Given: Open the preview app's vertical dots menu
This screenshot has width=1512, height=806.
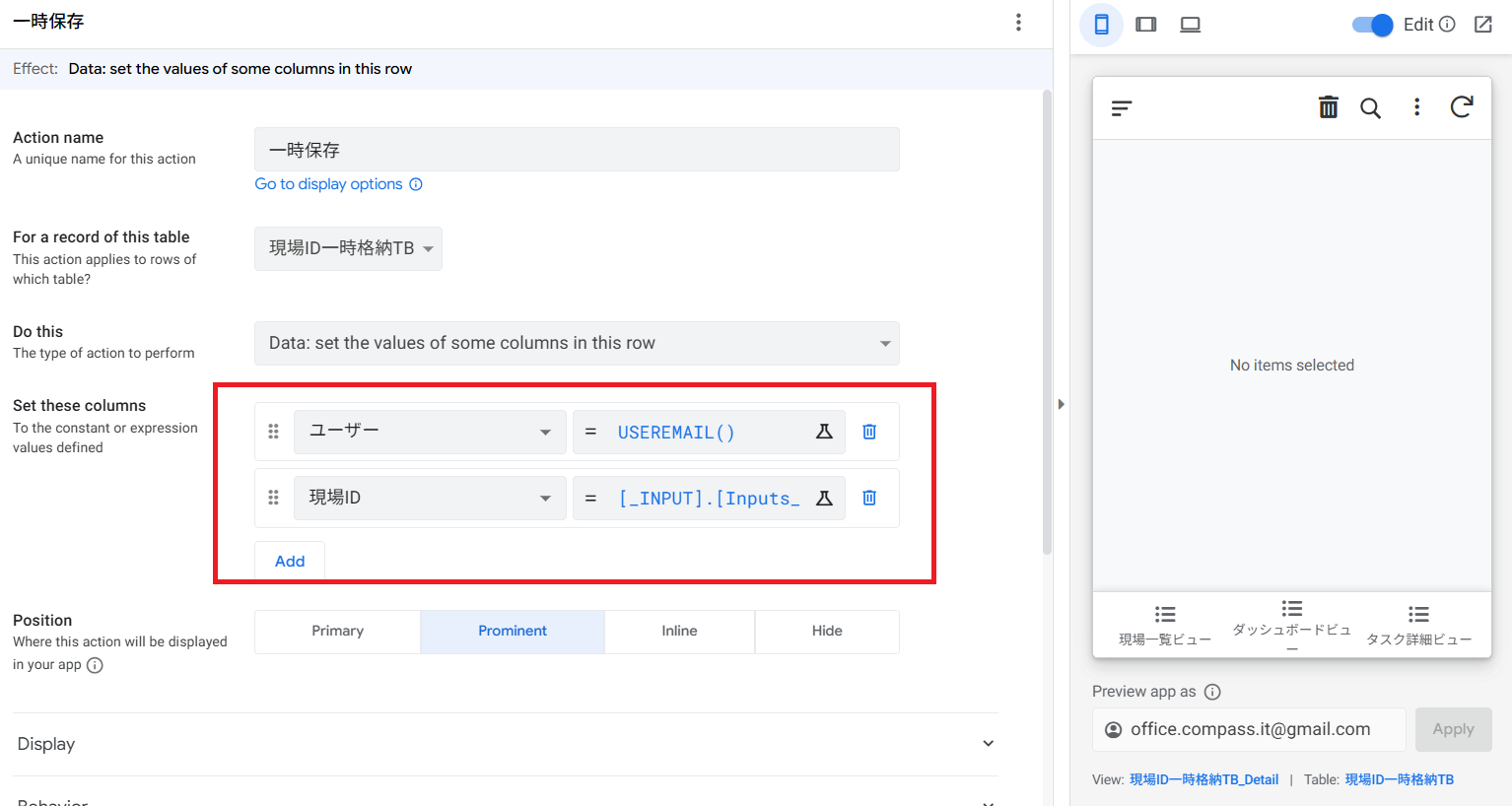Looking at the screenshot, I should point(1416,107).
